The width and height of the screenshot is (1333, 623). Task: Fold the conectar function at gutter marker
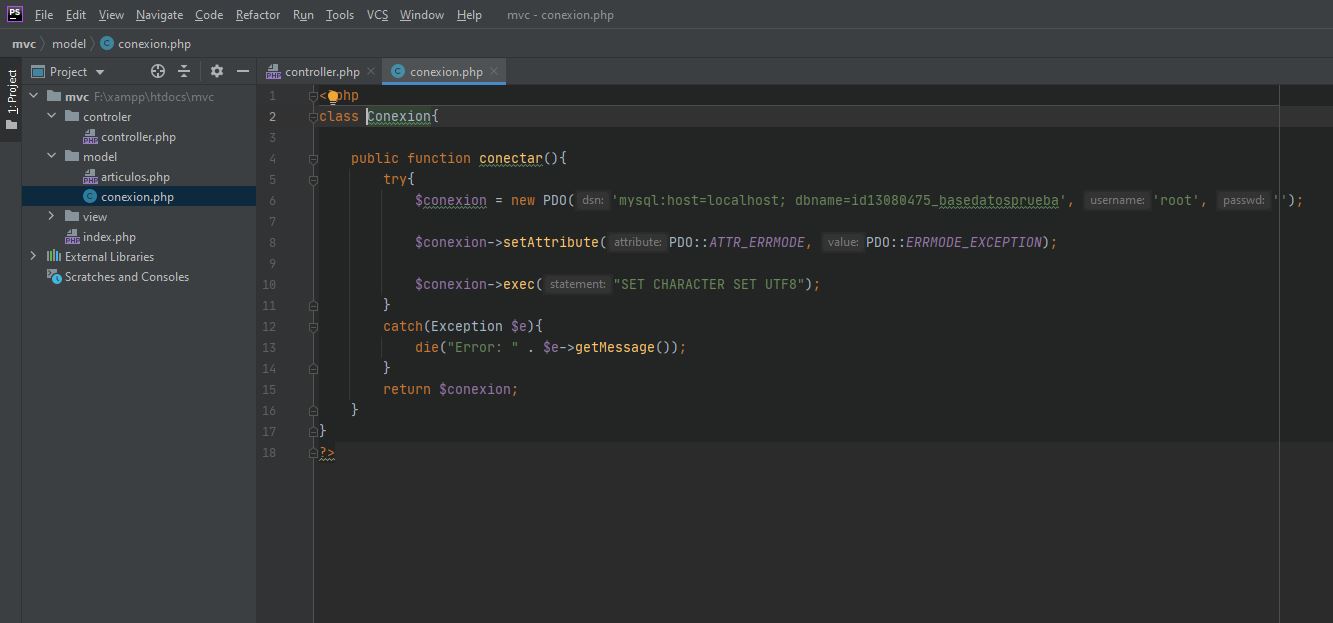[x=313, y=159]
